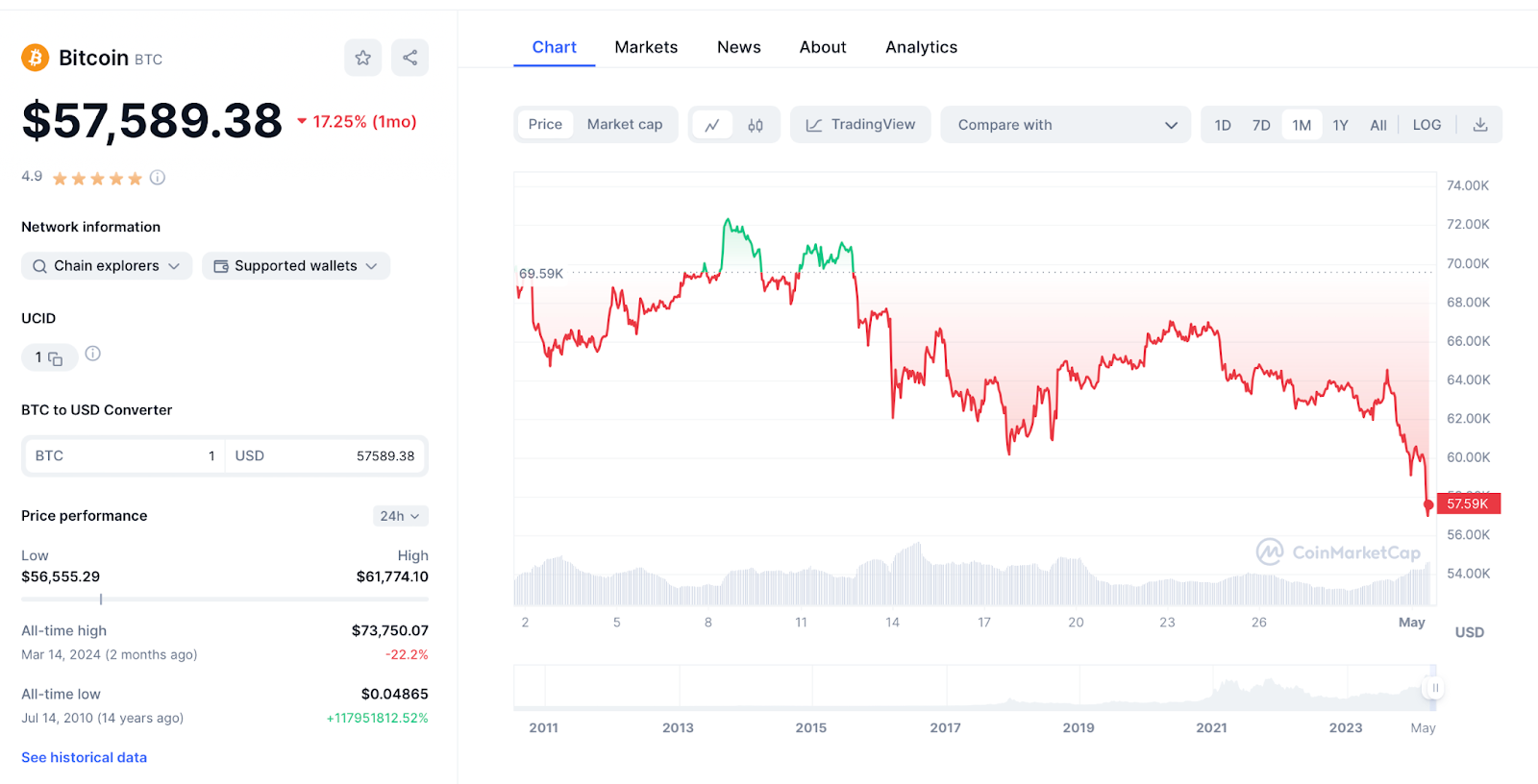
Task: Open TradingView chart button
Action: pos(860,125)
